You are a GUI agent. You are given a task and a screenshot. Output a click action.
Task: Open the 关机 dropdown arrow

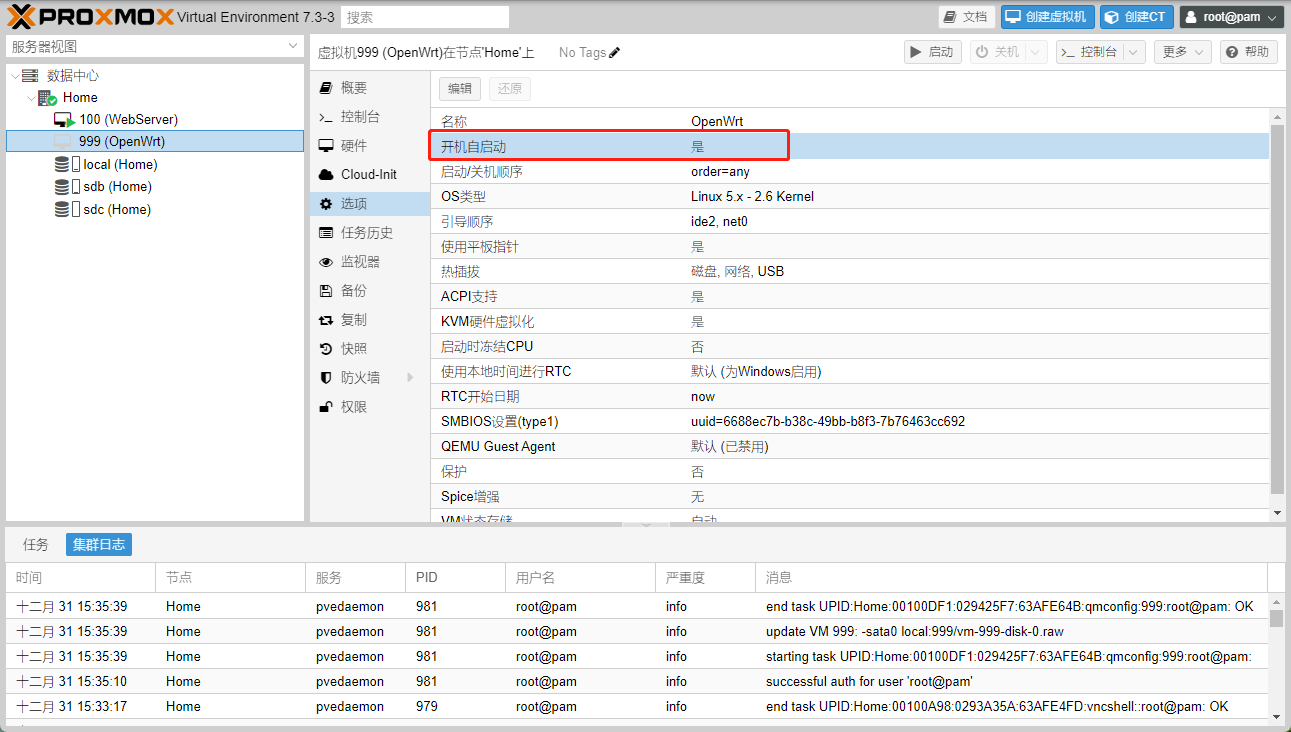1036,52
